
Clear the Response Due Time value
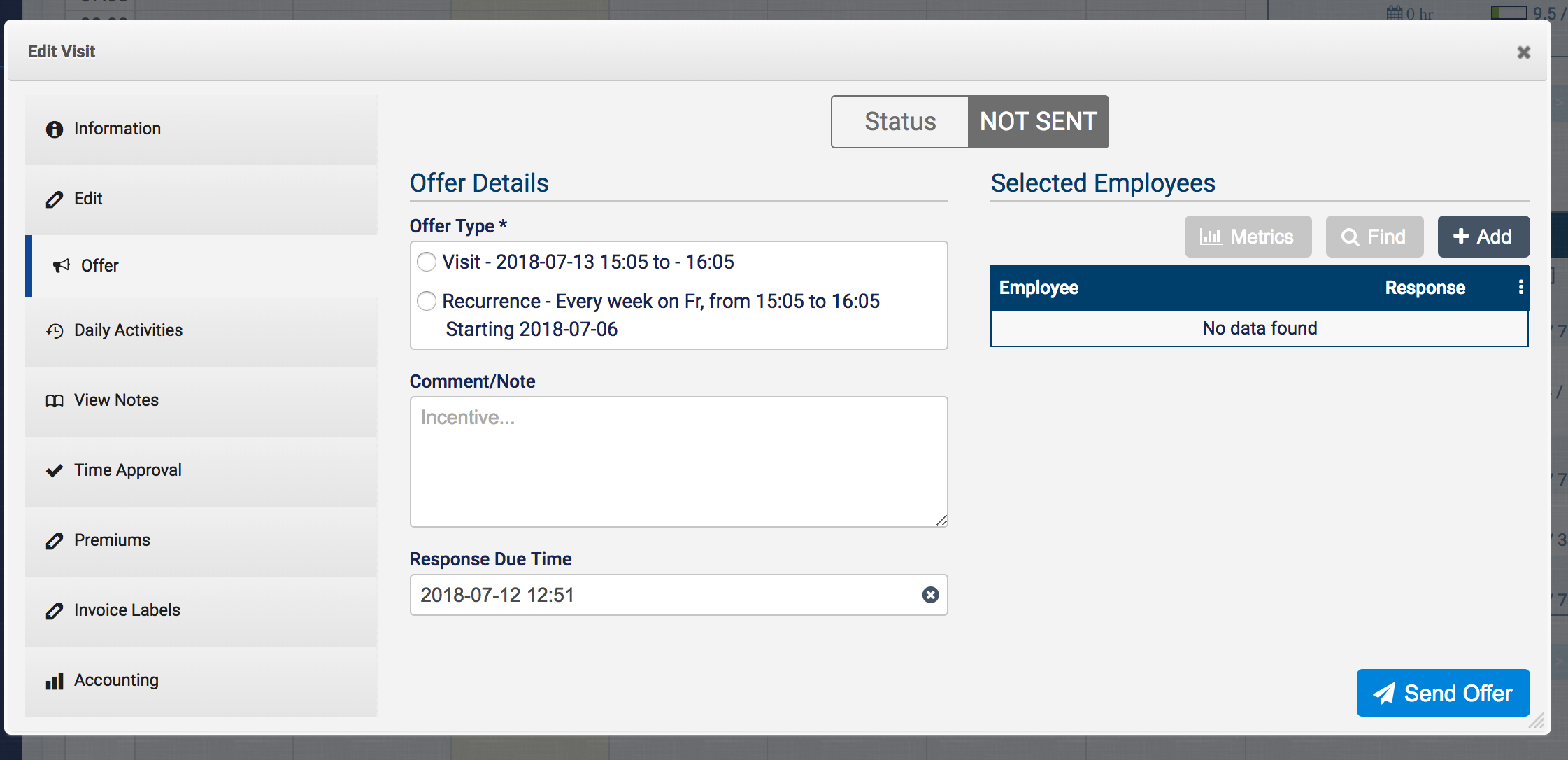(x=930, y=595)
